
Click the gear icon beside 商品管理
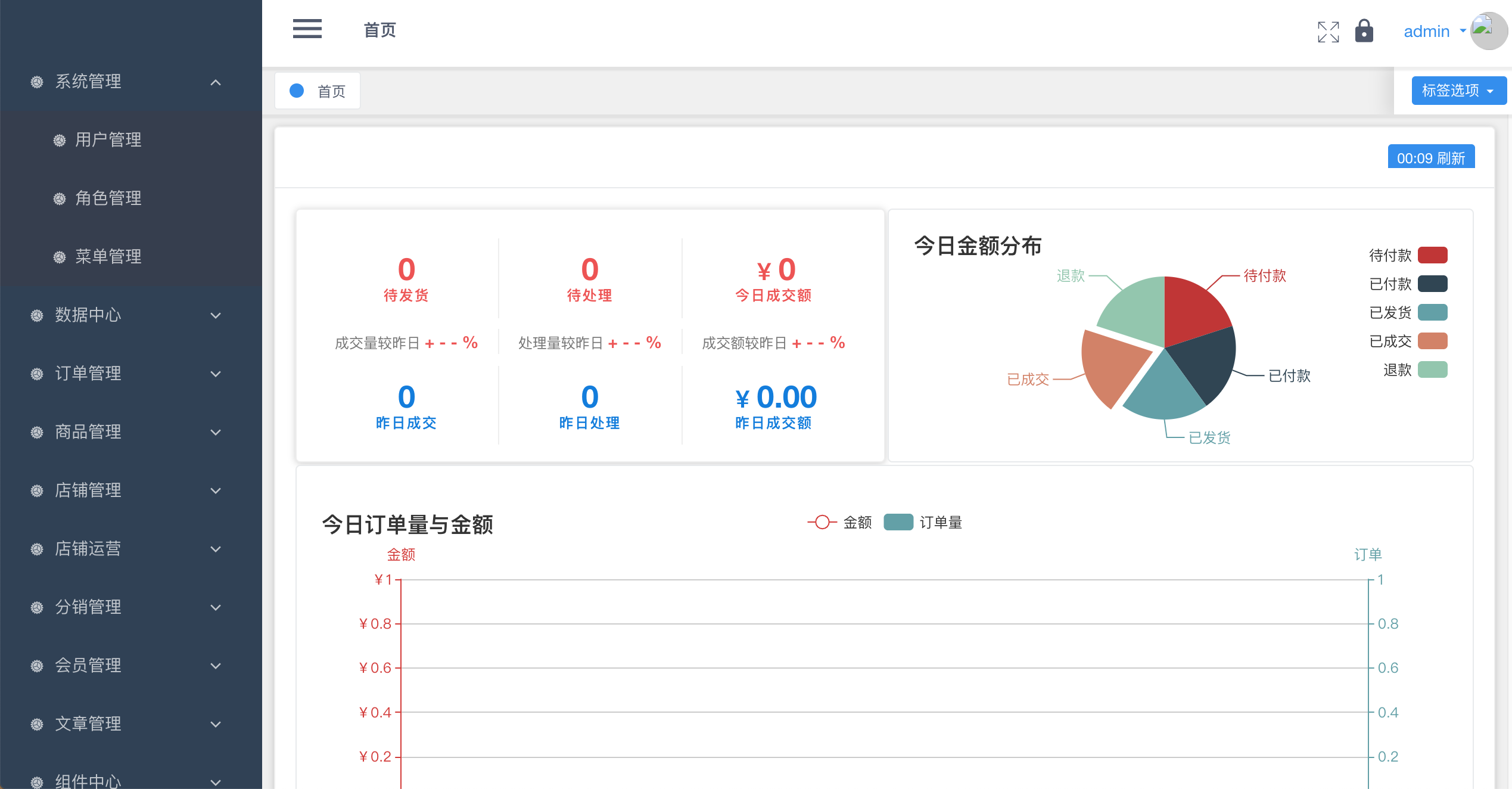click(37, 432)
